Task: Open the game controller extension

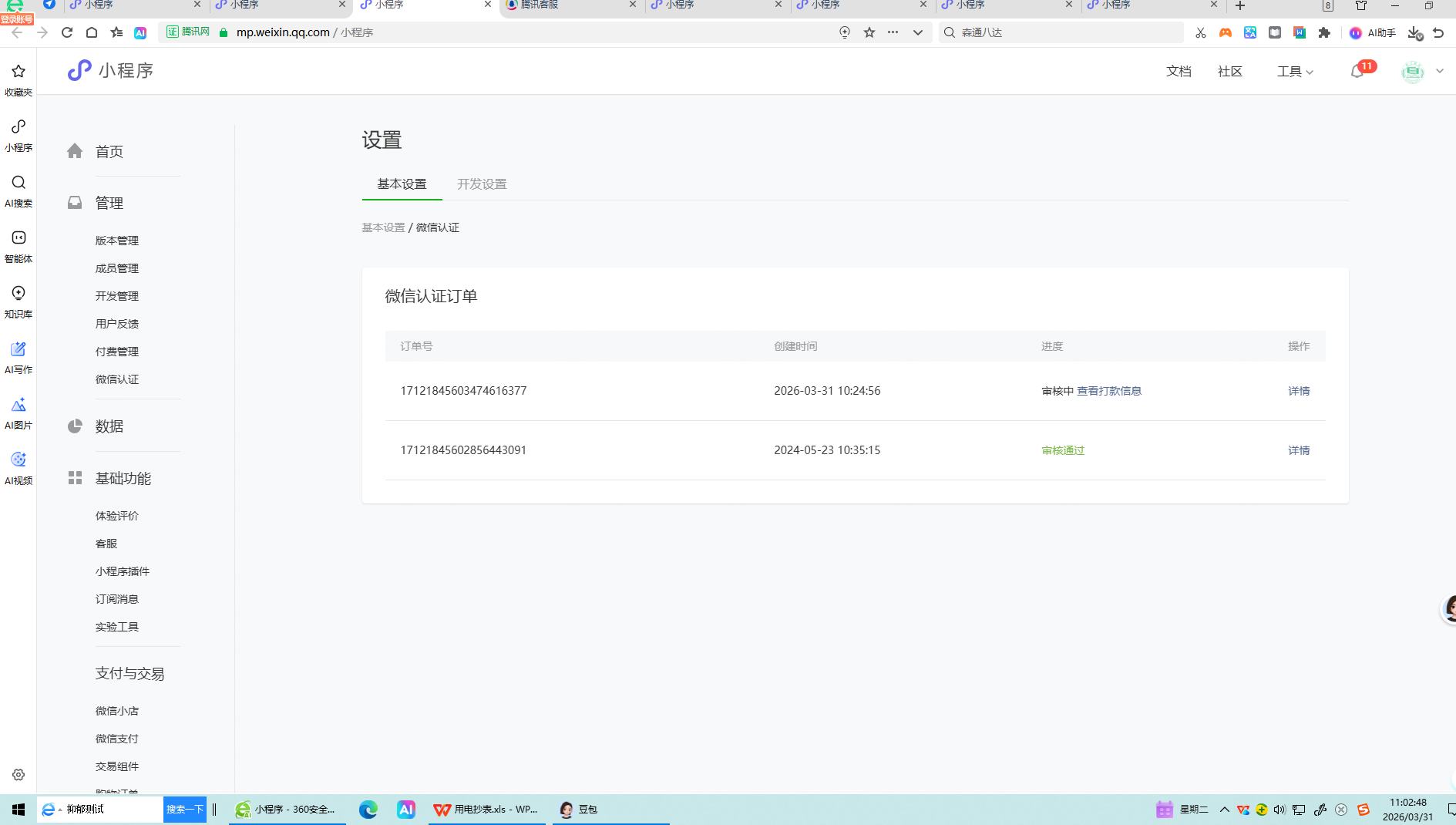Action: point(1225,32)
